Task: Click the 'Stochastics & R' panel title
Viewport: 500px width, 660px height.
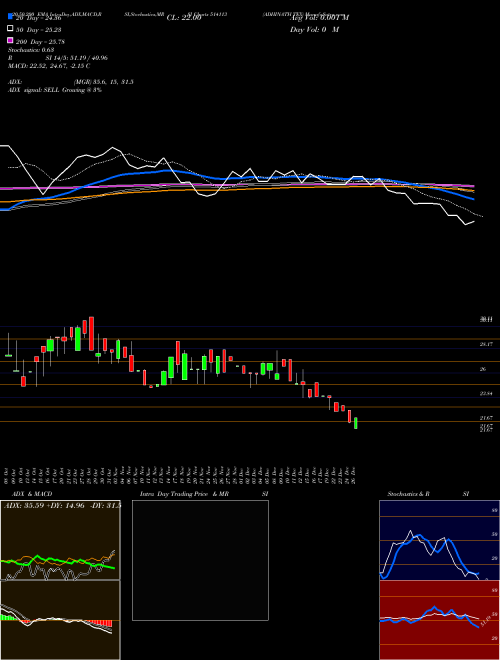Action: (x=408, y=494)
